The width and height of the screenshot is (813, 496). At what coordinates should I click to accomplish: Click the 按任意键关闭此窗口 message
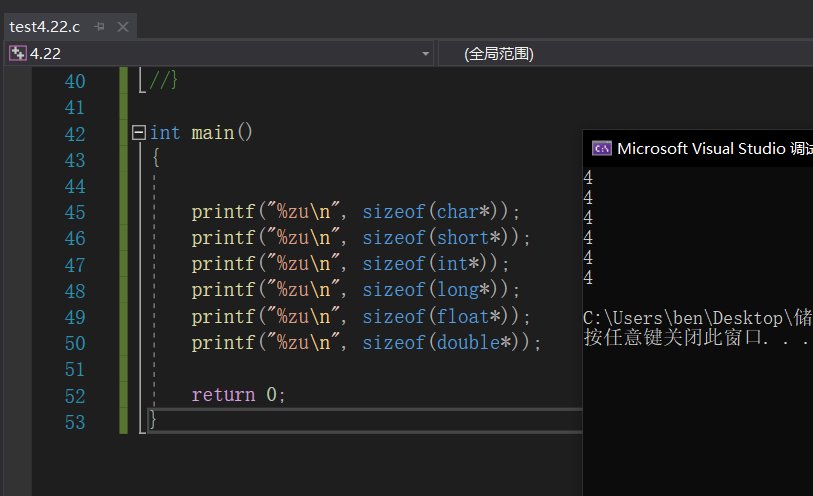(x=697, y=338)
